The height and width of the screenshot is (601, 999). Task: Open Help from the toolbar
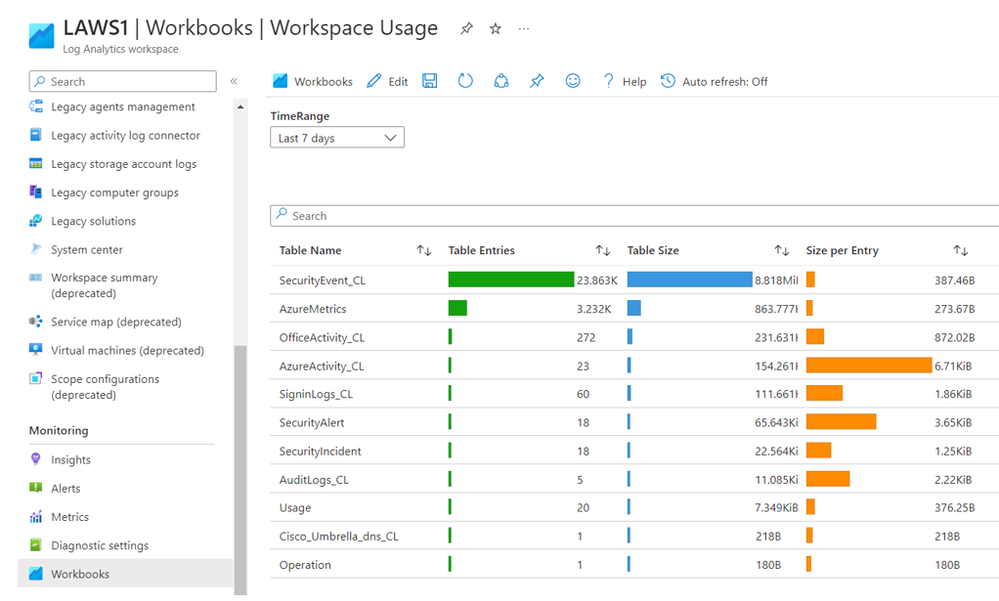[624, 81]
